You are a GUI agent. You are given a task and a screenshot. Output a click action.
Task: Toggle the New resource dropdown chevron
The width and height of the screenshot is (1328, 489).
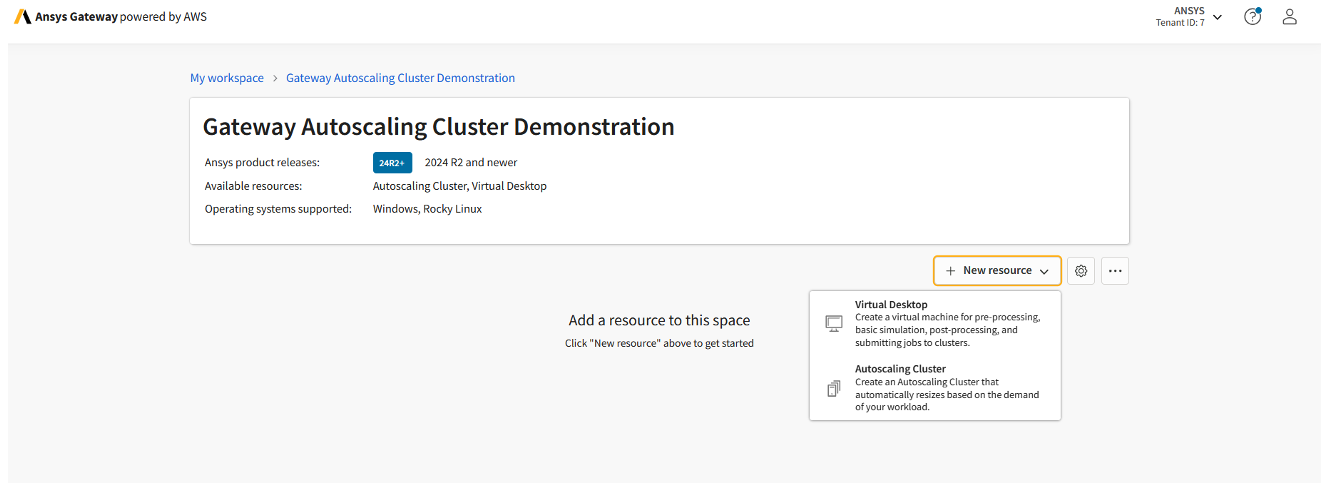(1044, 272)
